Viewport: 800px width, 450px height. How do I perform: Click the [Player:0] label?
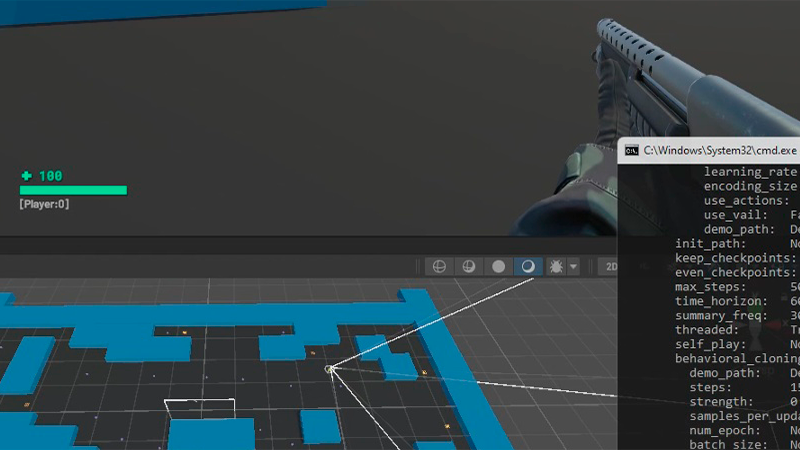point(44,204)
